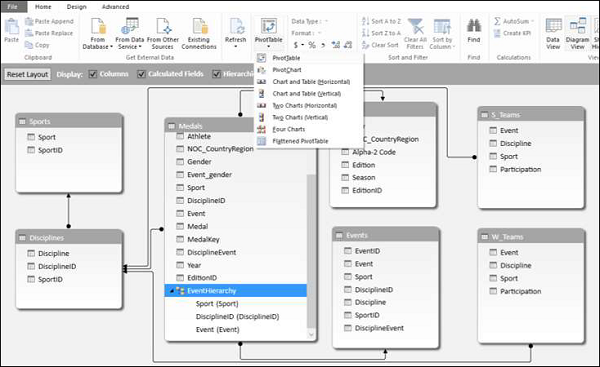
Task: Click the Medals table vertical scrollbar
Action: coord(311,251)
